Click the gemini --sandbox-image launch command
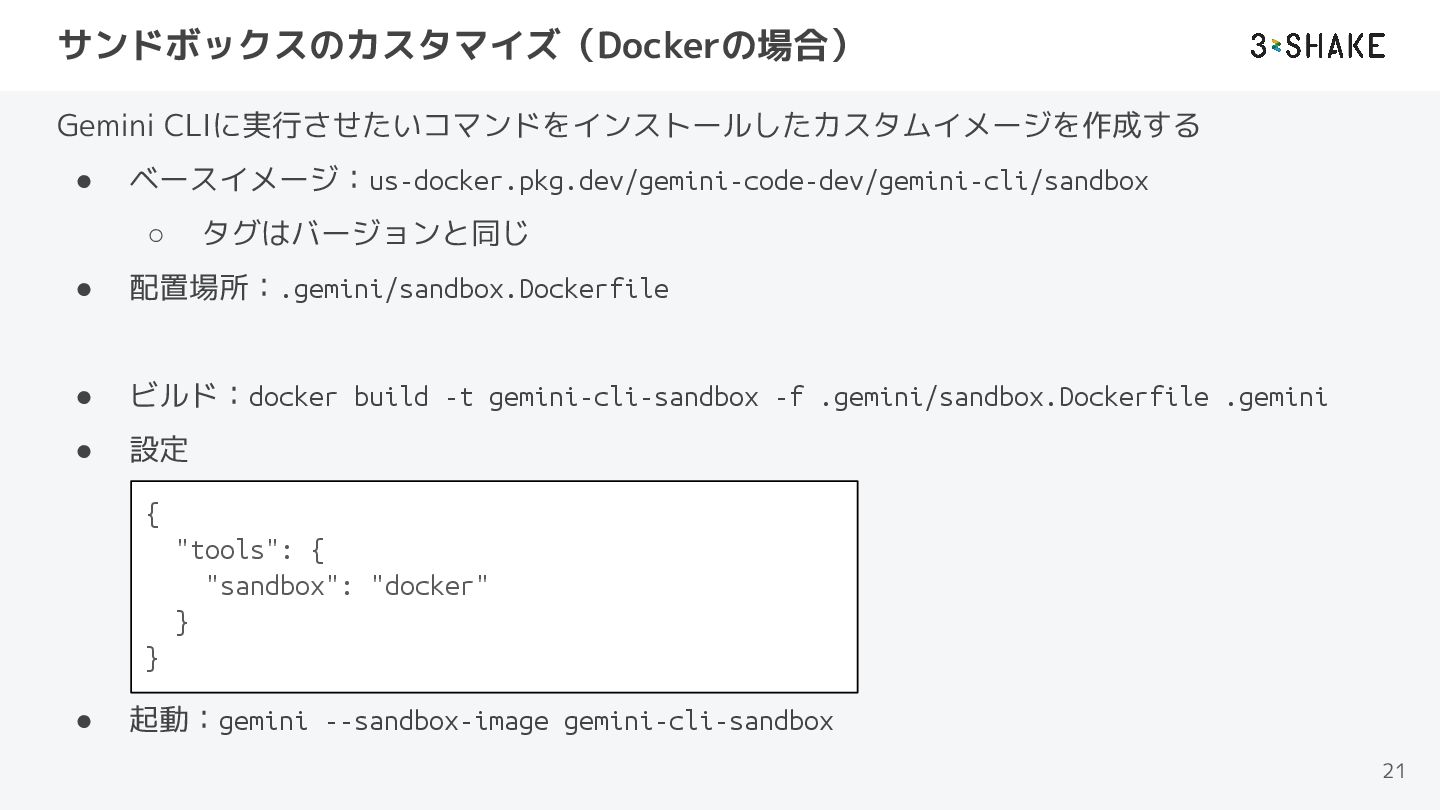 [525, 721]
